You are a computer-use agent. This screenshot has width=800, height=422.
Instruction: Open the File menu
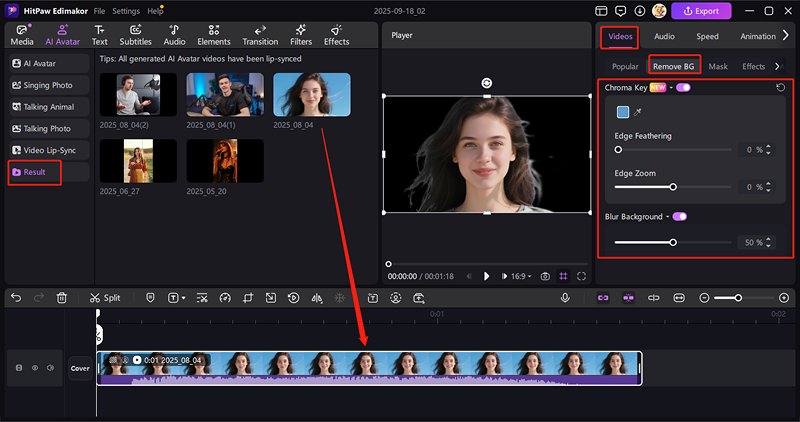pyautogui.click(x=99, y=11)
